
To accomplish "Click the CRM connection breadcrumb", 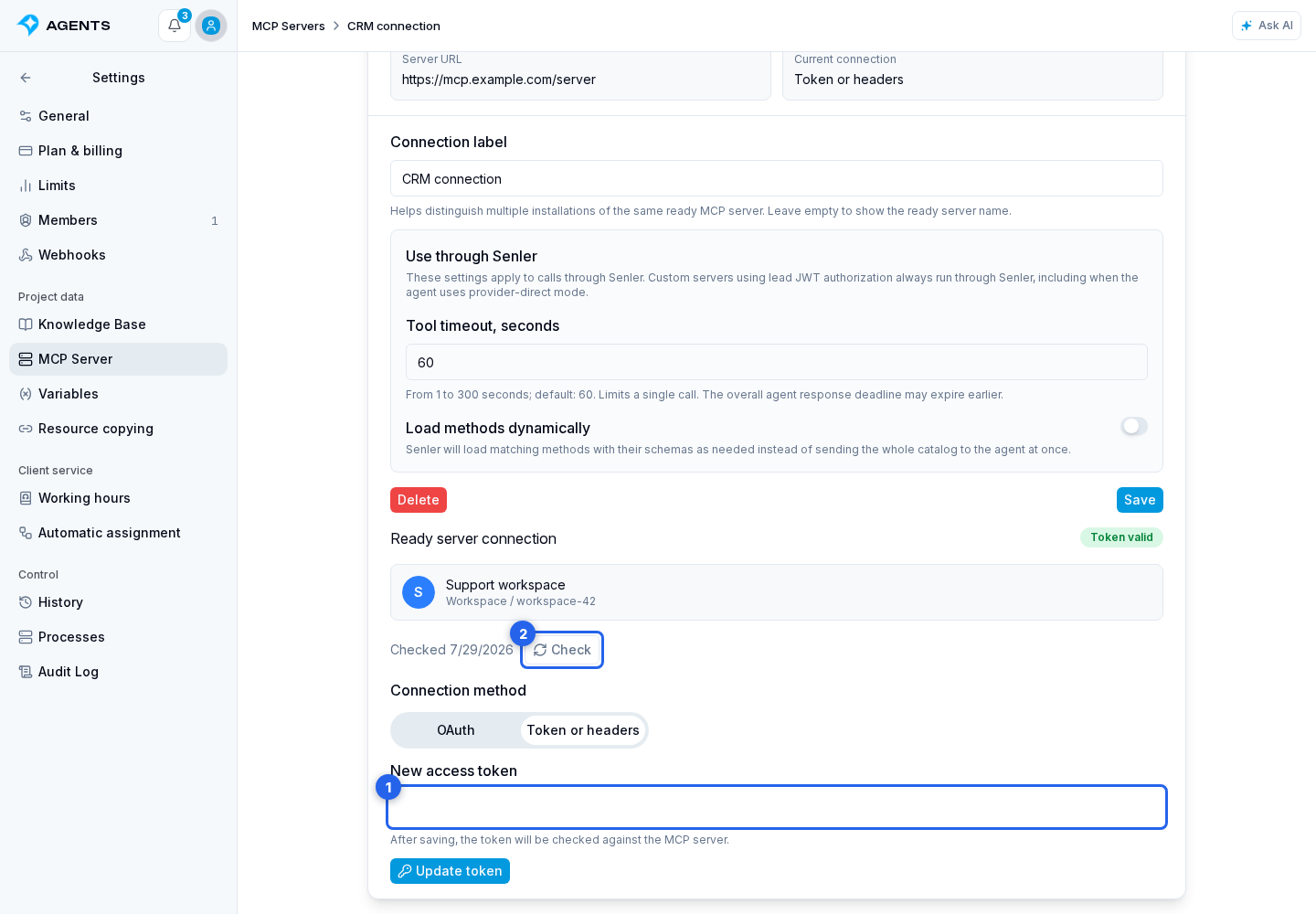I will click(x=394, y=26).
